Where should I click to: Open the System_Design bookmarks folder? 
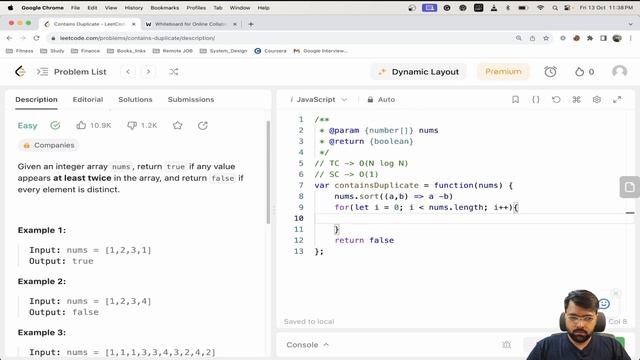(223, 51)
